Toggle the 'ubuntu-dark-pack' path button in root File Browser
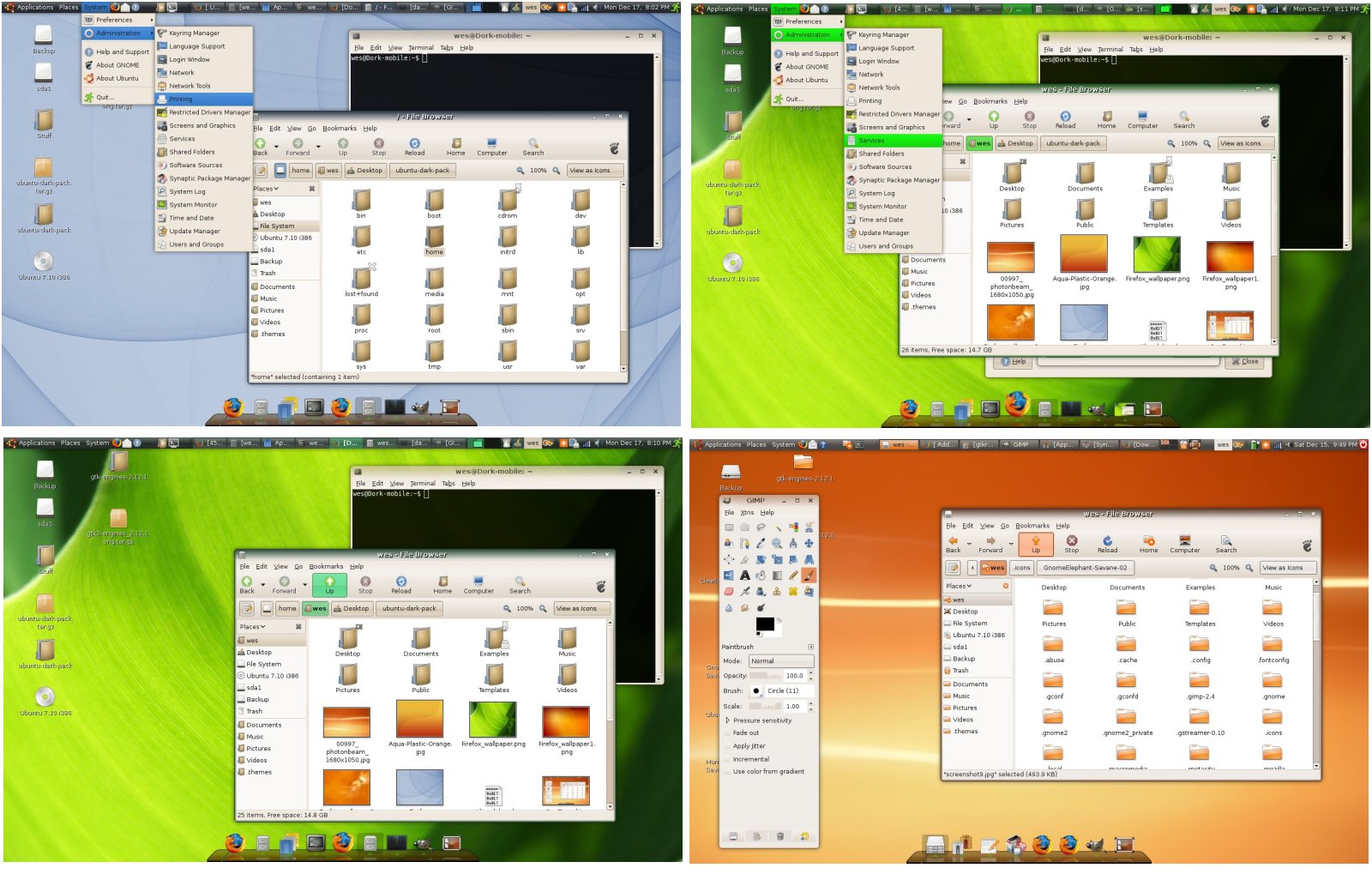 pyautogui.click(x=423, y=171)
